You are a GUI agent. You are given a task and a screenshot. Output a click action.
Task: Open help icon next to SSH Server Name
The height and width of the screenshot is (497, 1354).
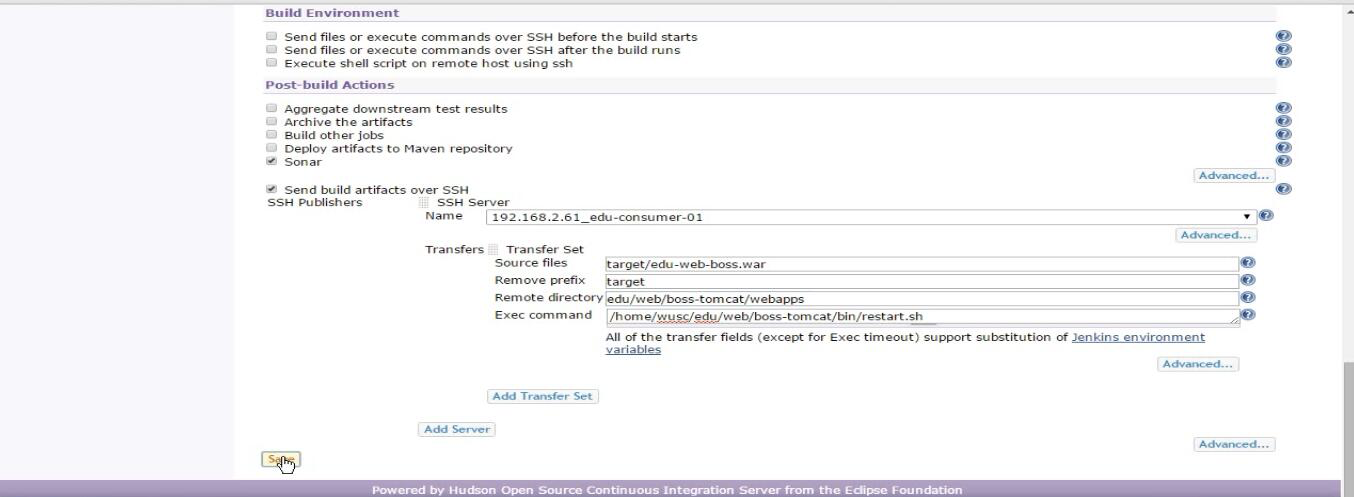pyautogui.click(x=1266, y=215)
